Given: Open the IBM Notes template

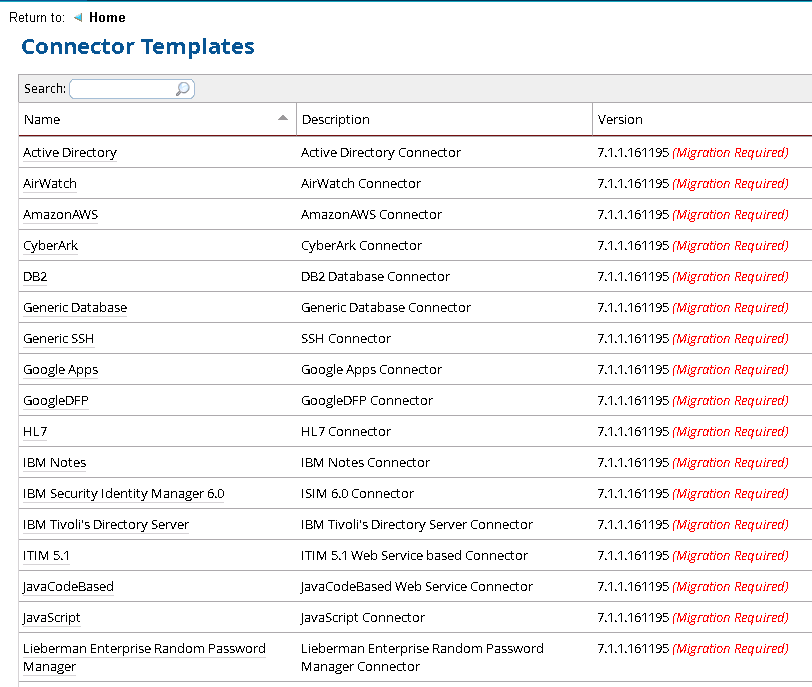Looking at the screenshot, I should (55, 463).
